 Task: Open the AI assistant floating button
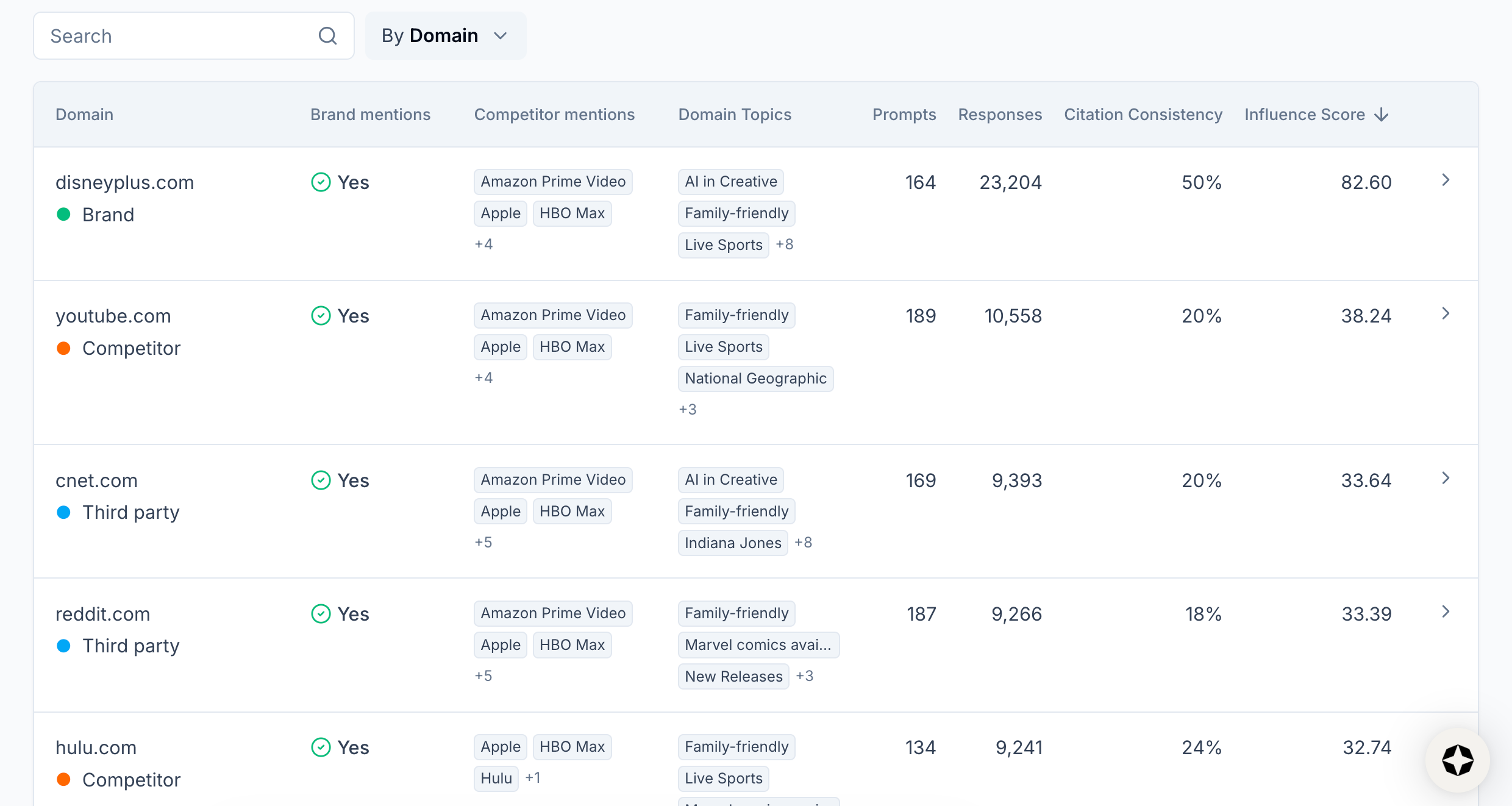click(x=1457, y=760)
